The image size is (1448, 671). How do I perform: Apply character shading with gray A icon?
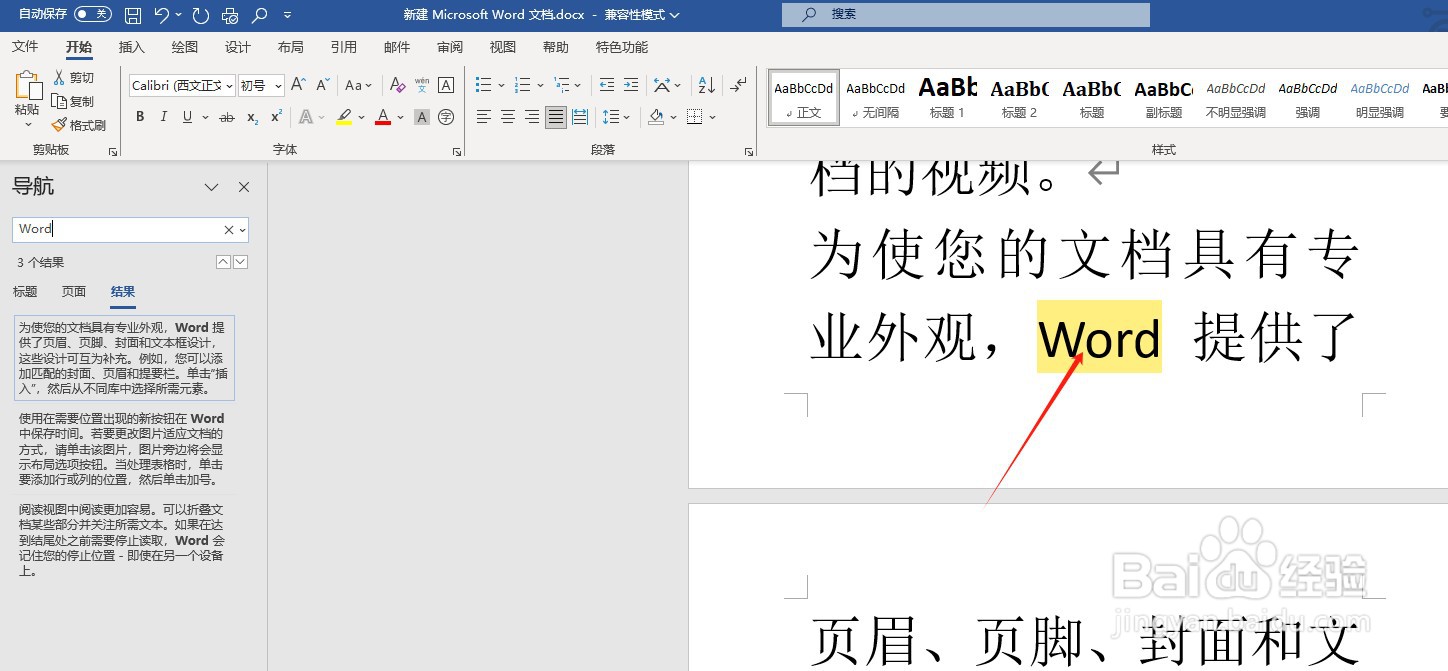422,118
